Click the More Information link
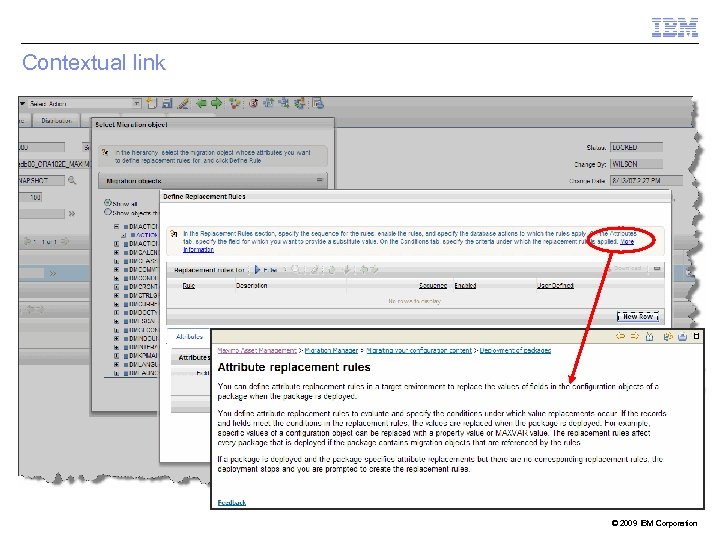 click(x=627, y=242)
